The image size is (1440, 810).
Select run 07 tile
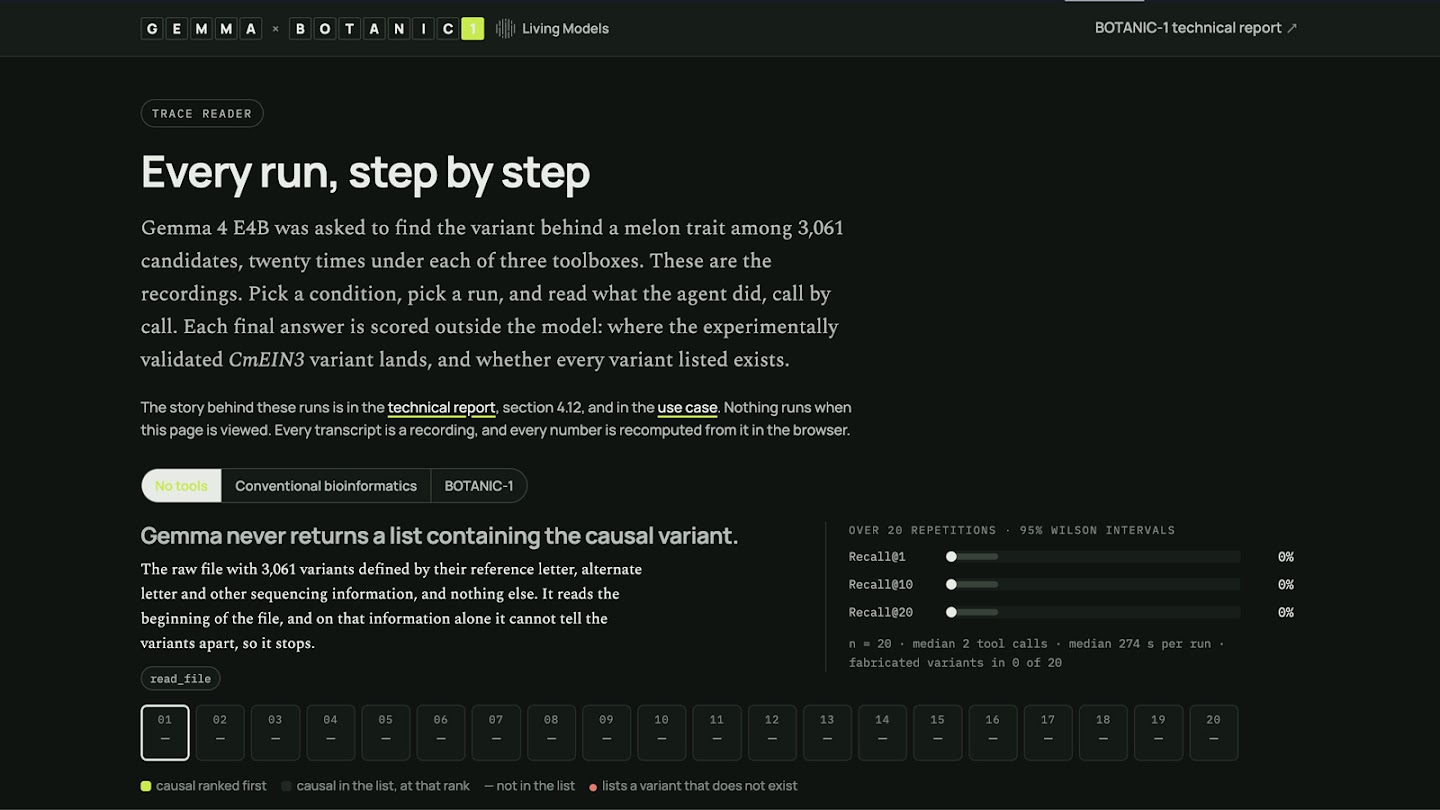[496, 732]
